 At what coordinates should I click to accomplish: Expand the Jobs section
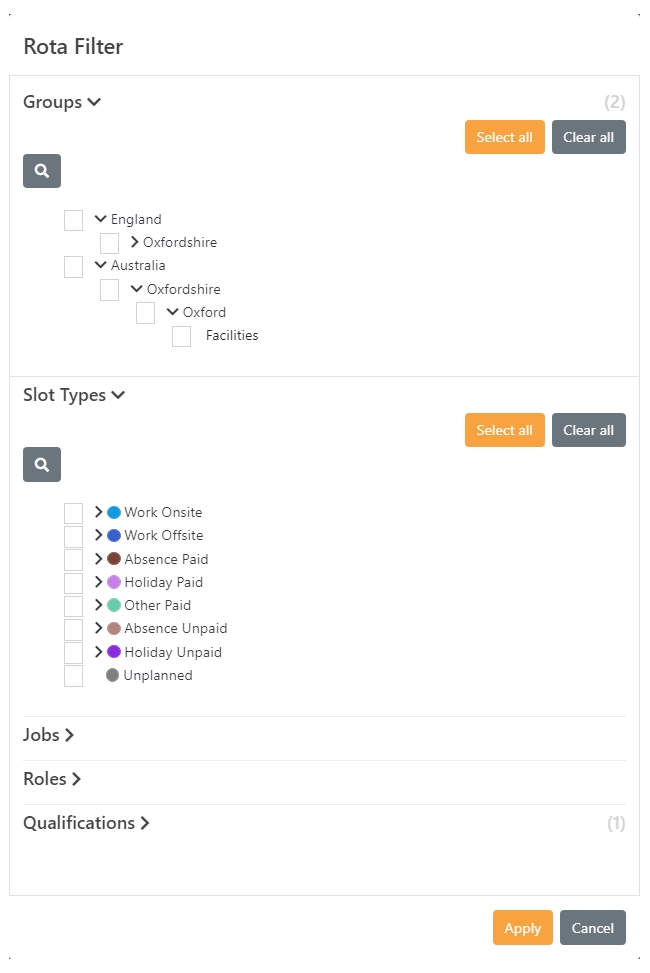pyautogui.click(x=48, y=735)
